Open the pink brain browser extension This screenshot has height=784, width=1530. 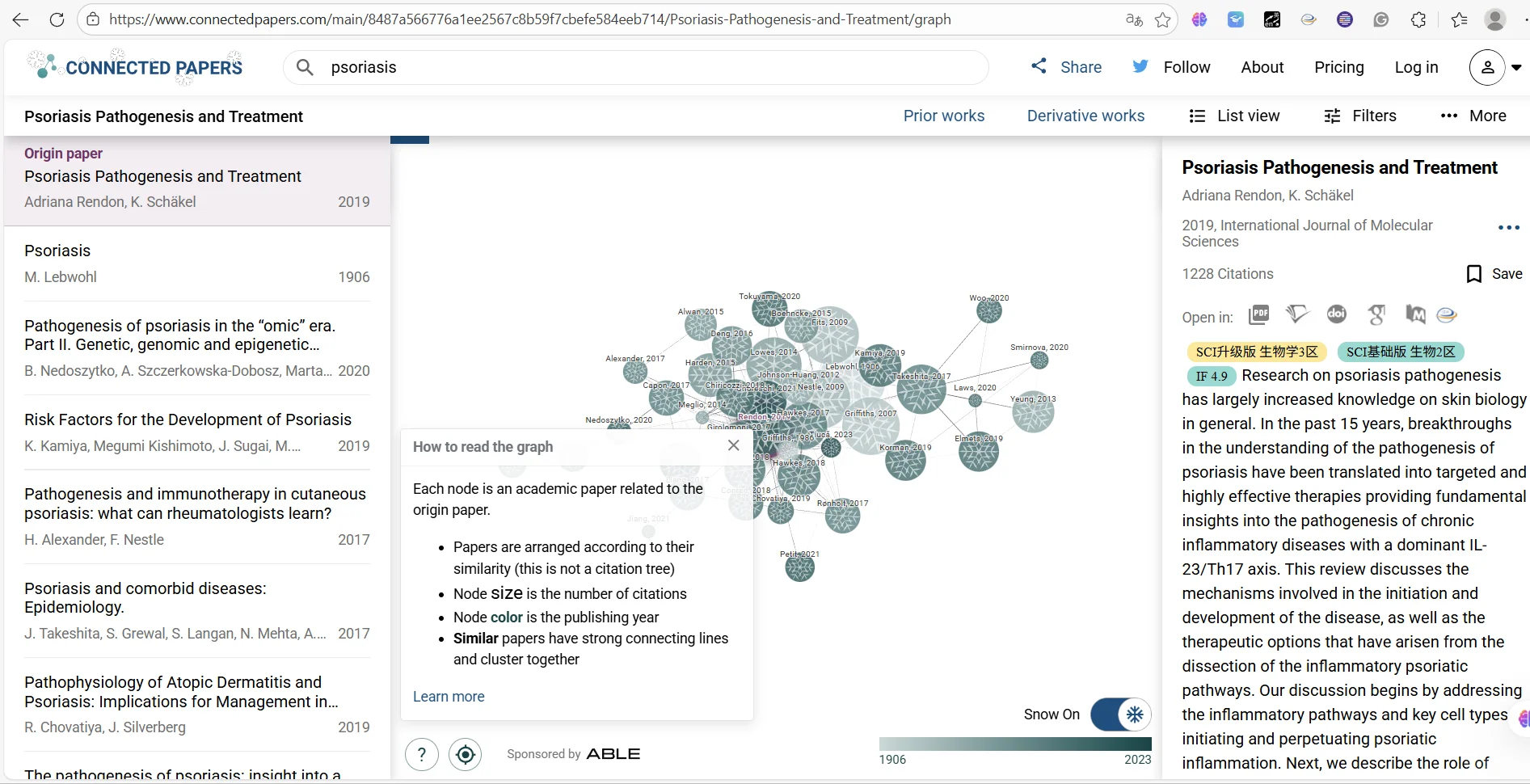[x=1199, y=19]
